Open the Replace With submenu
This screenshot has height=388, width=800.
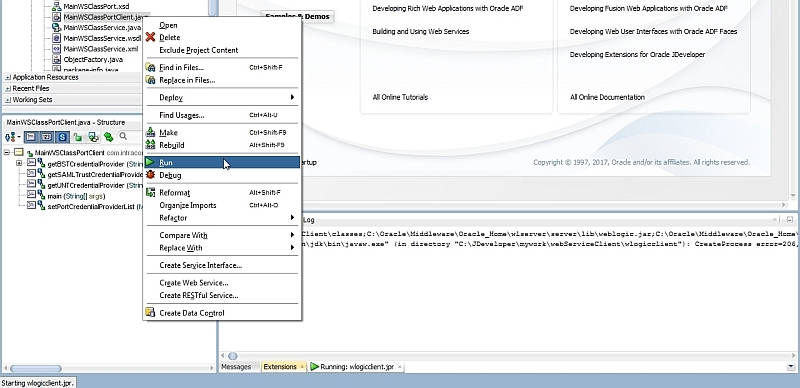pos(222,248)
